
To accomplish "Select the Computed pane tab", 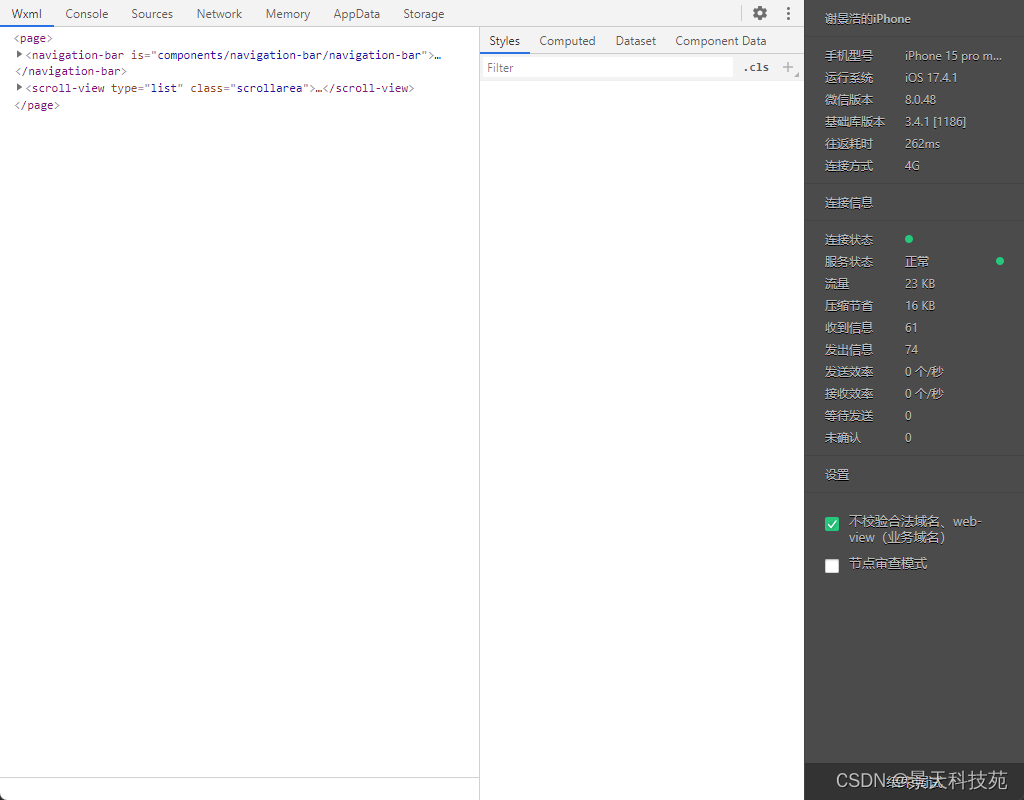I will point(568,40).
